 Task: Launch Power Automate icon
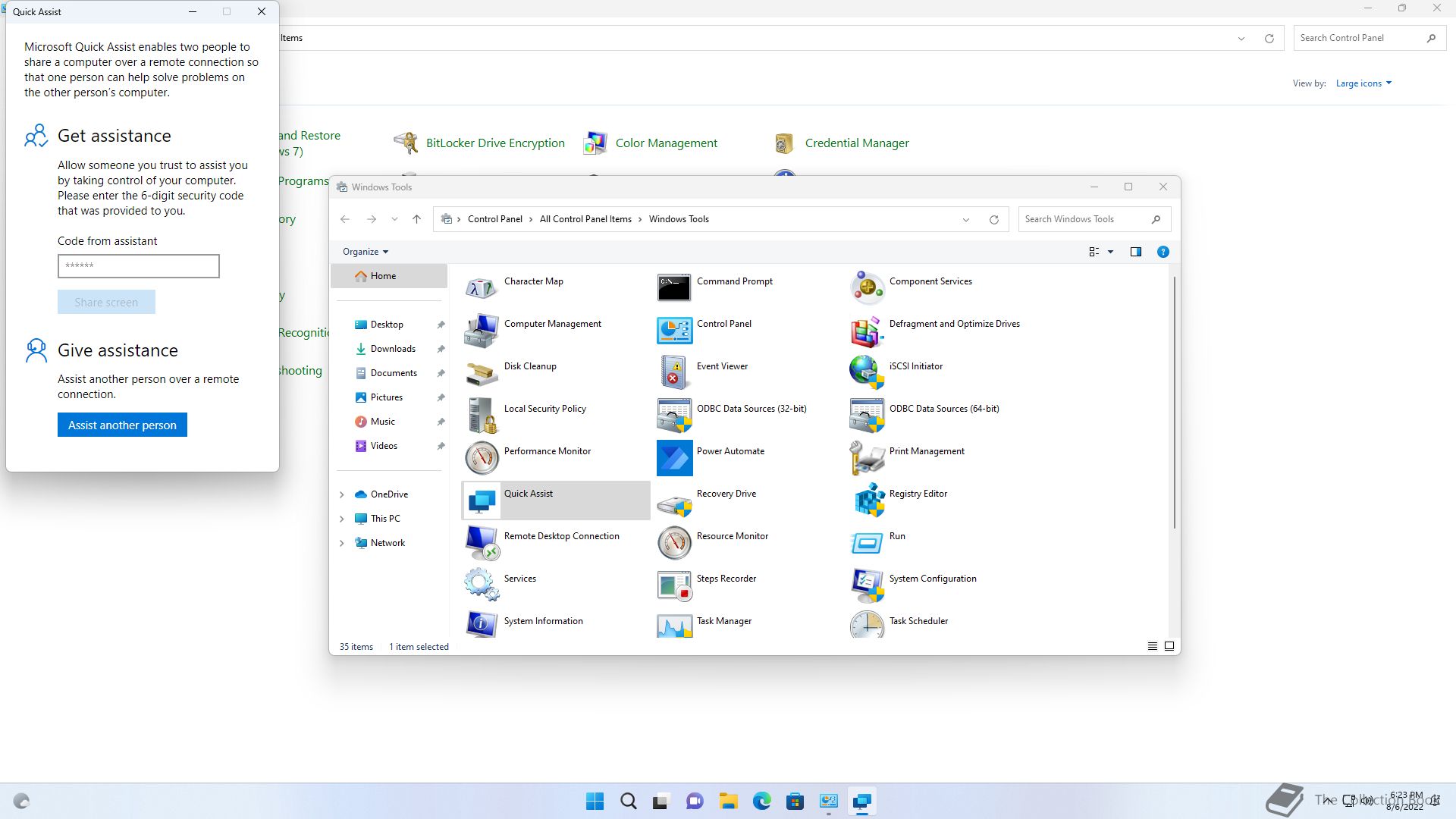674,457
